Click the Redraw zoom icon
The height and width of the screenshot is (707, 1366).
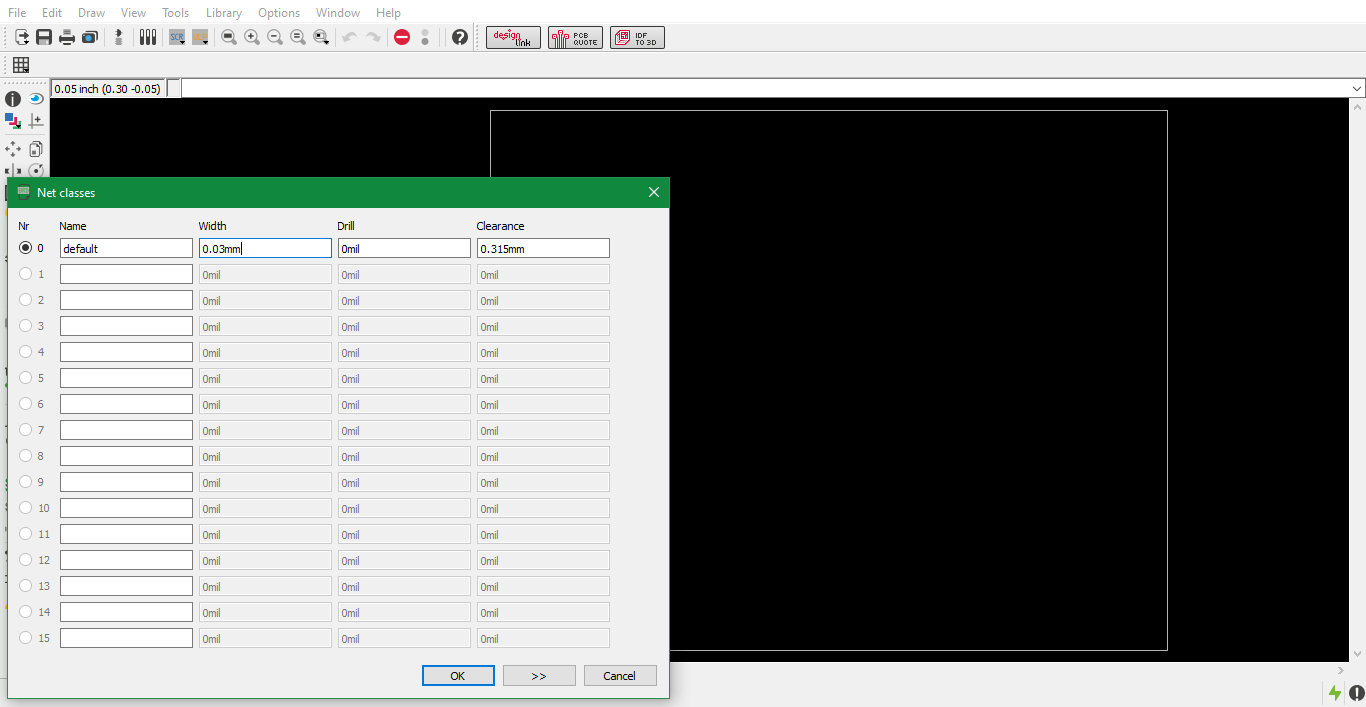(298, 37)
